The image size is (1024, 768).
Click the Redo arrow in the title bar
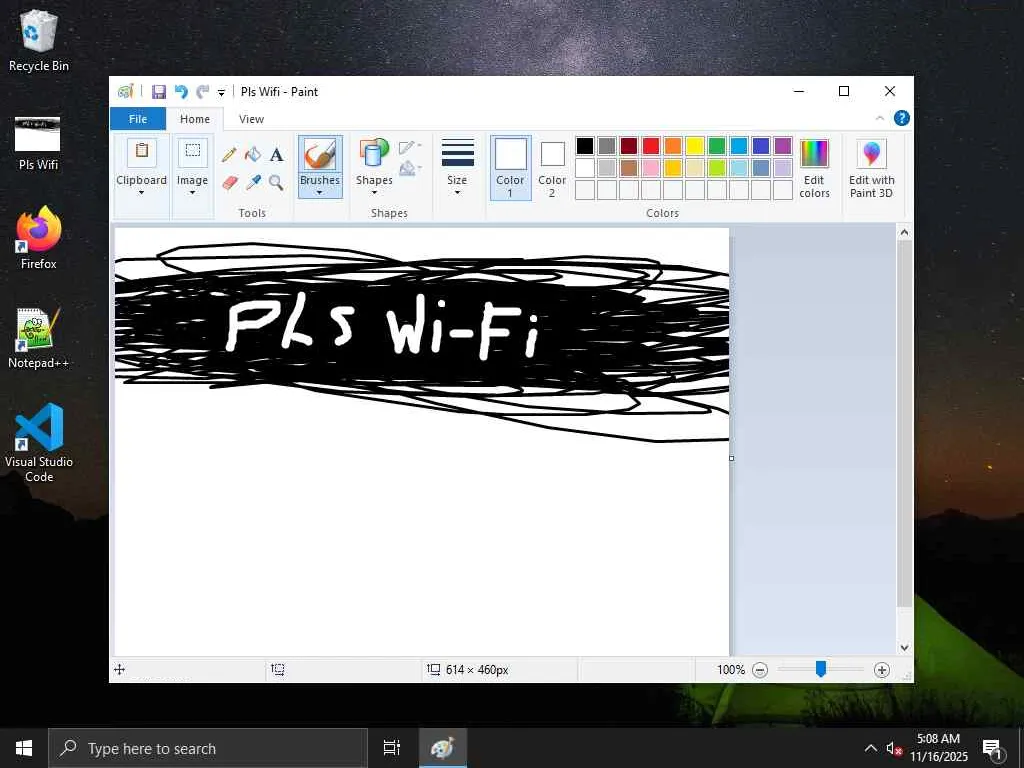coord(202,91)
